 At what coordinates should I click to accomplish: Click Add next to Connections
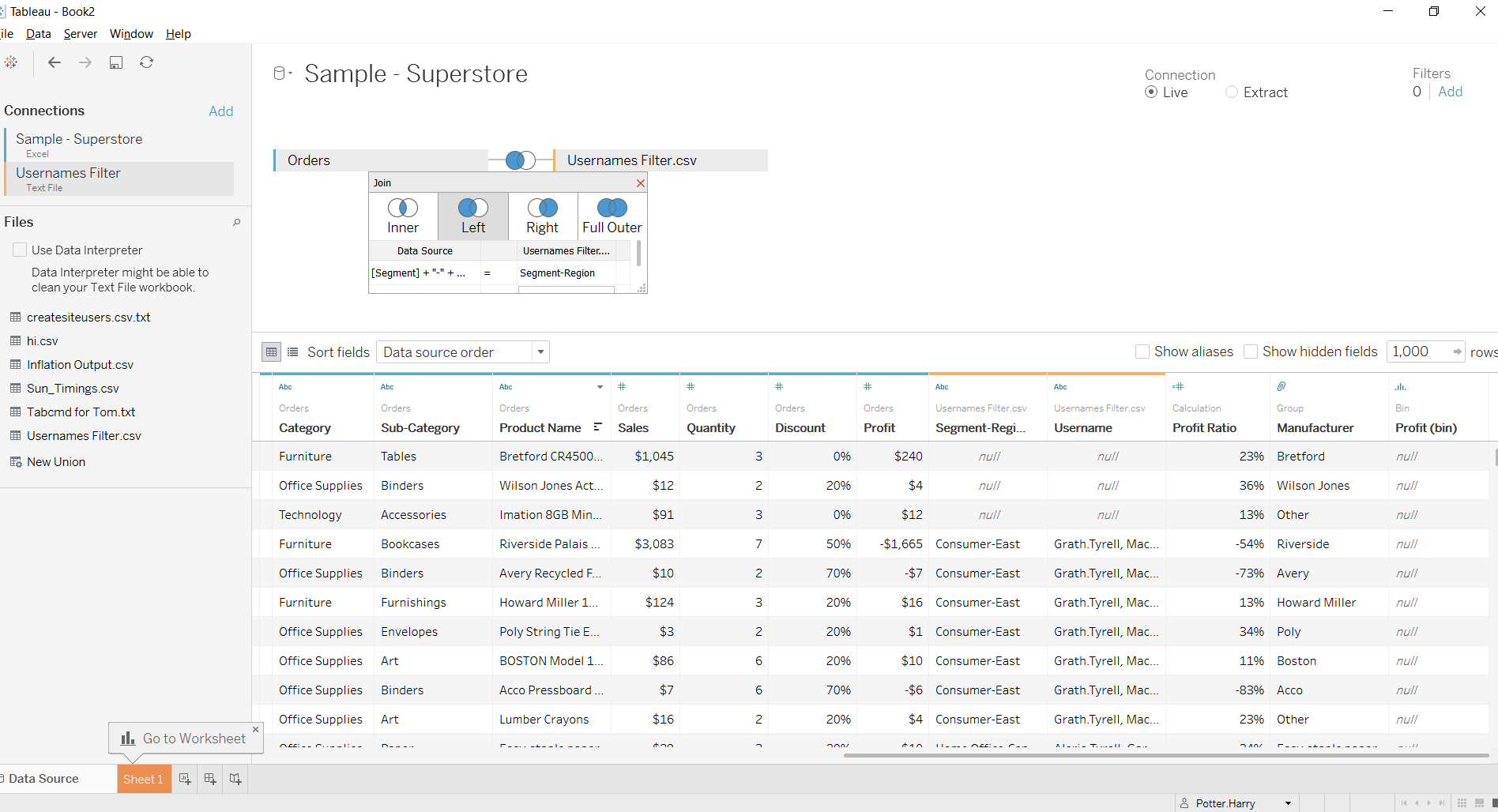coord(221,111)
